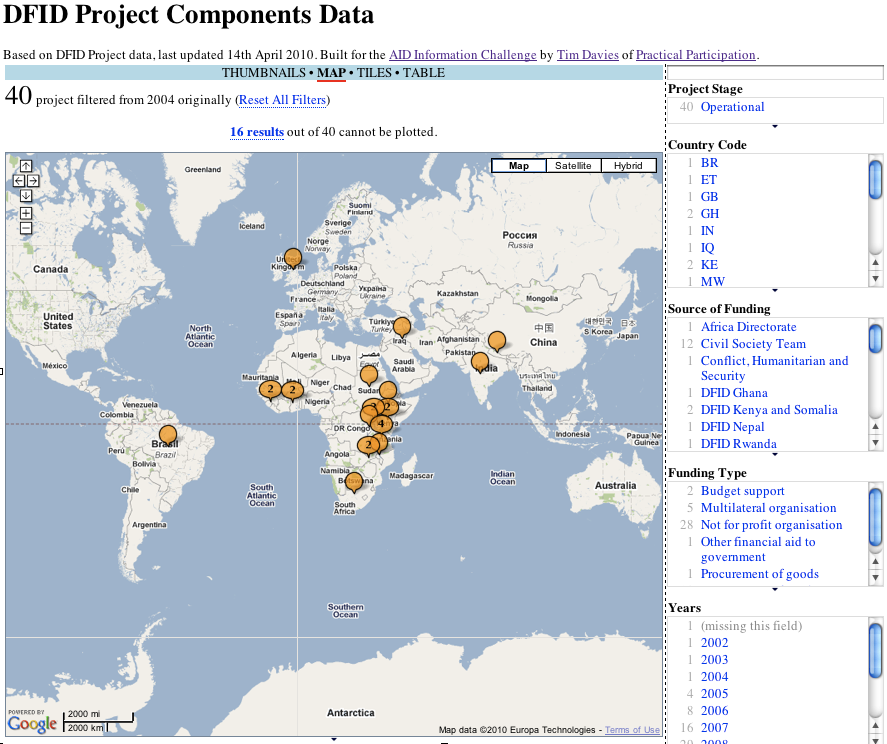
Task: Expand the Funding Type facet list
Action: point(775,589)
